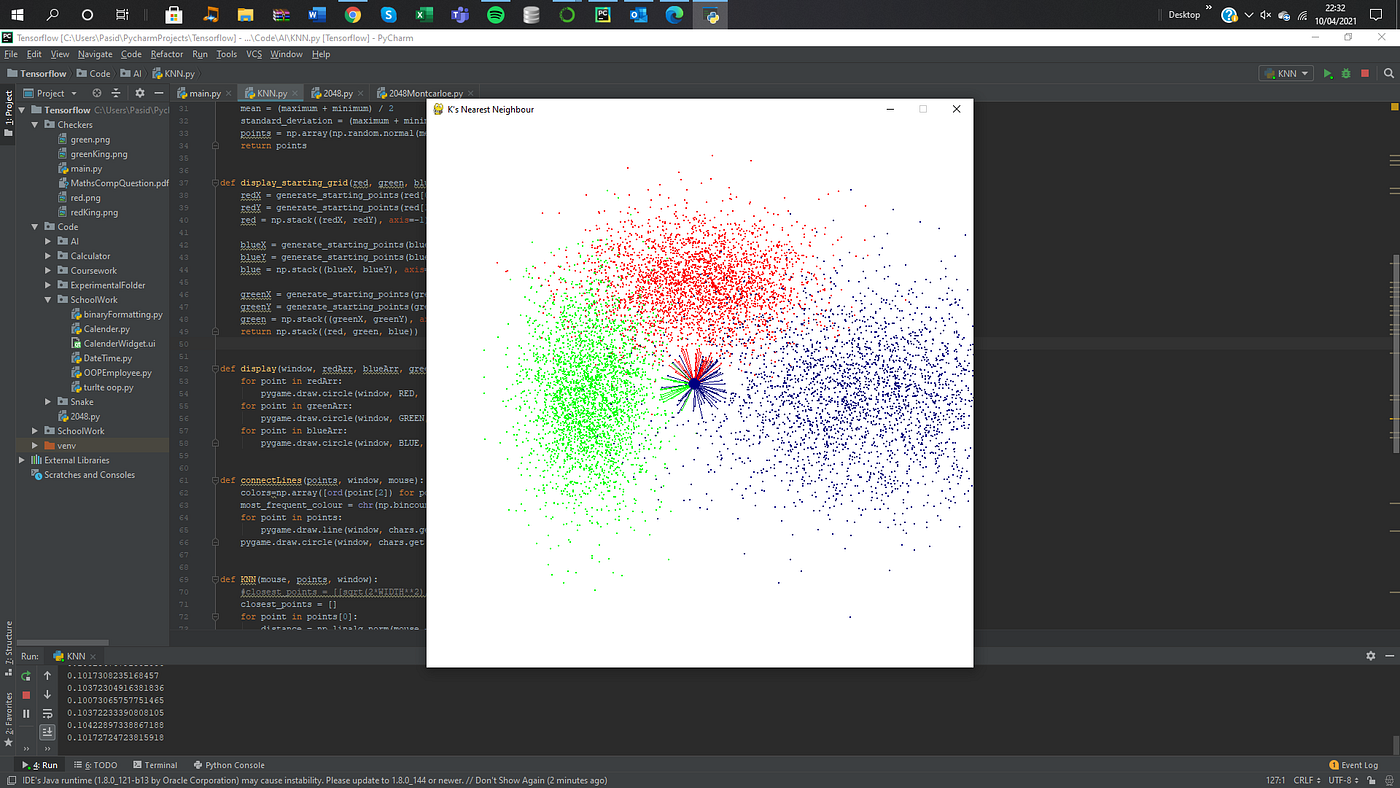Collapse the Checkers folder
This screenshot has height=788, width=1400.
[36, 125]
